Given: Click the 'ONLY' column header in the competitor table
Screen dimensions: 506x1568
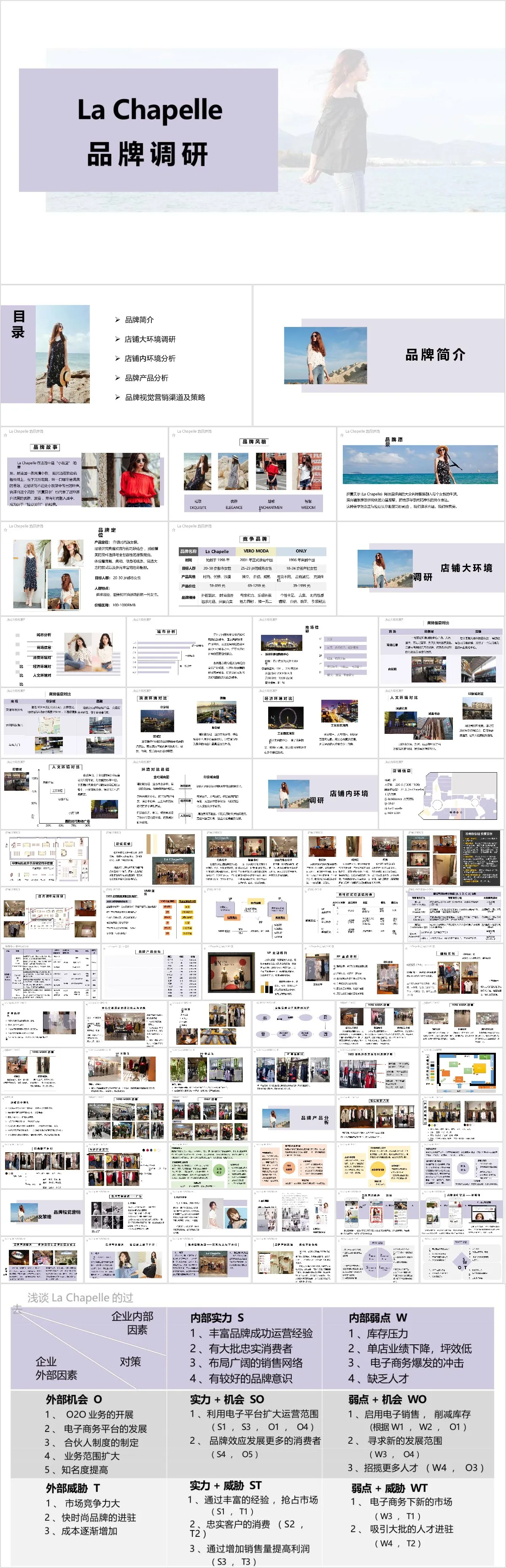Looking at the screenshot, I should 301,551.
